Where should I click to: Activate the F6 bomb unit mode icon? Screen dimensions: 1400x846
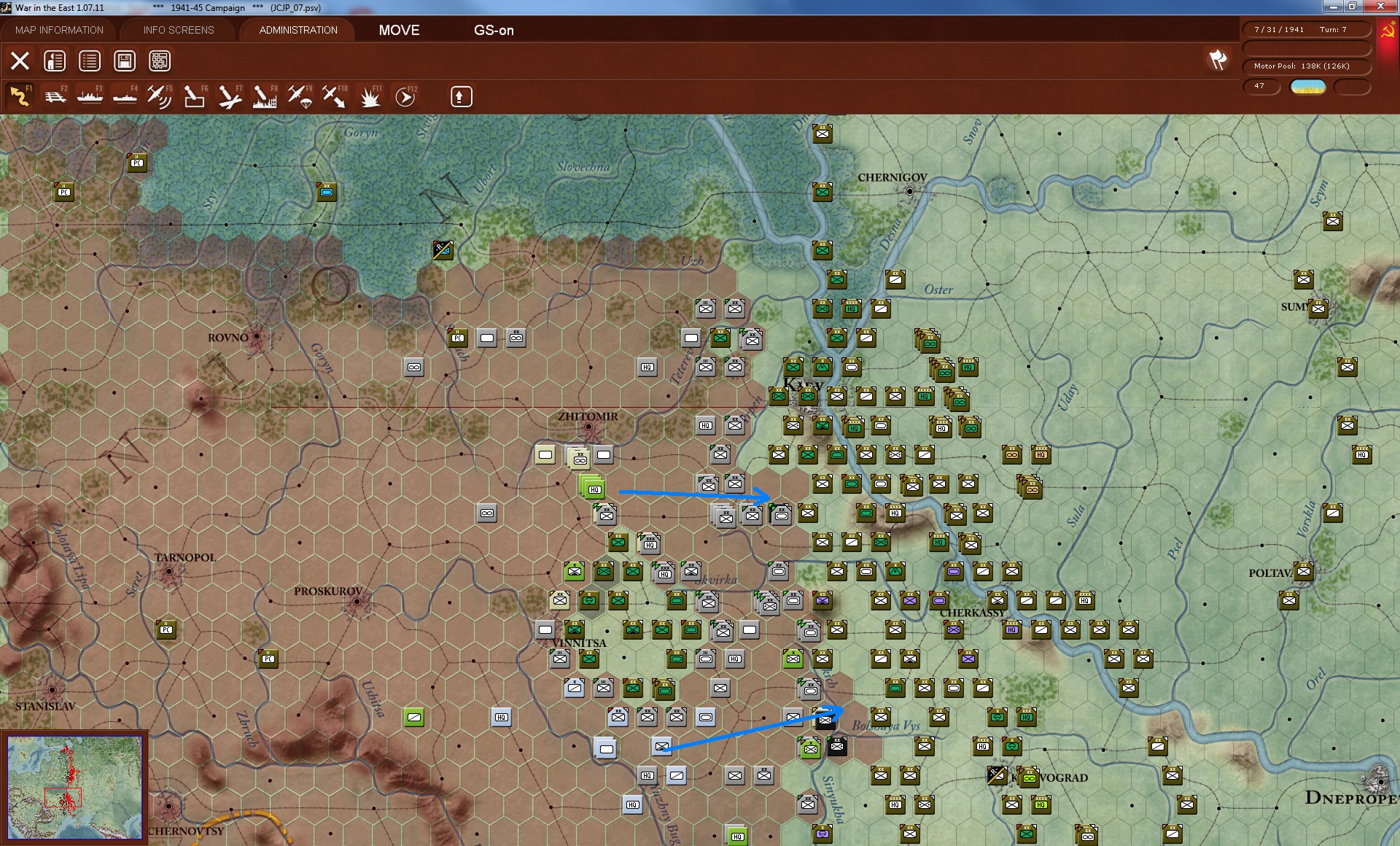pos(195,96)
